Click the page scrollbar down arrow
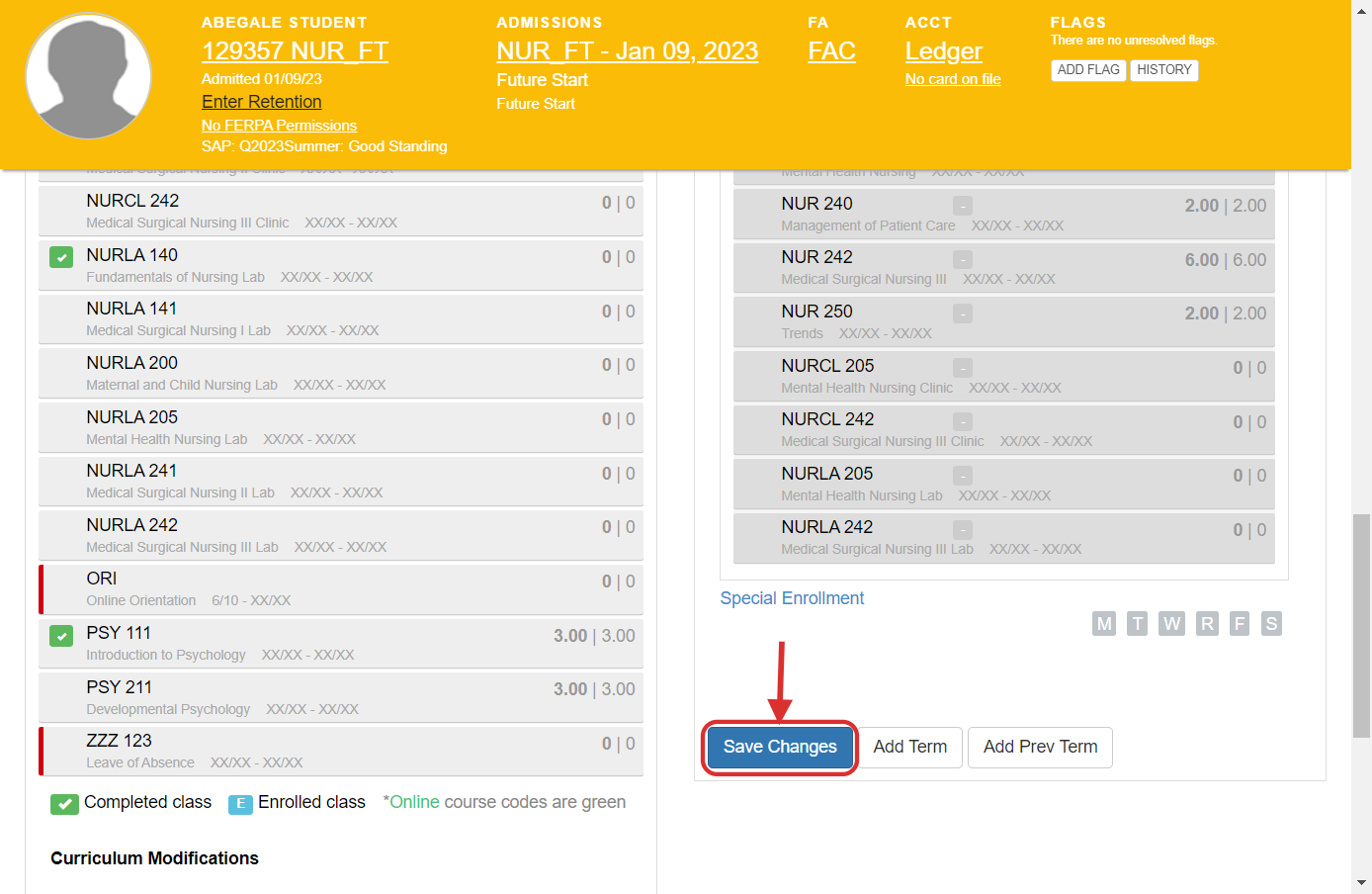The image size is (1372, 894). 1361,882
